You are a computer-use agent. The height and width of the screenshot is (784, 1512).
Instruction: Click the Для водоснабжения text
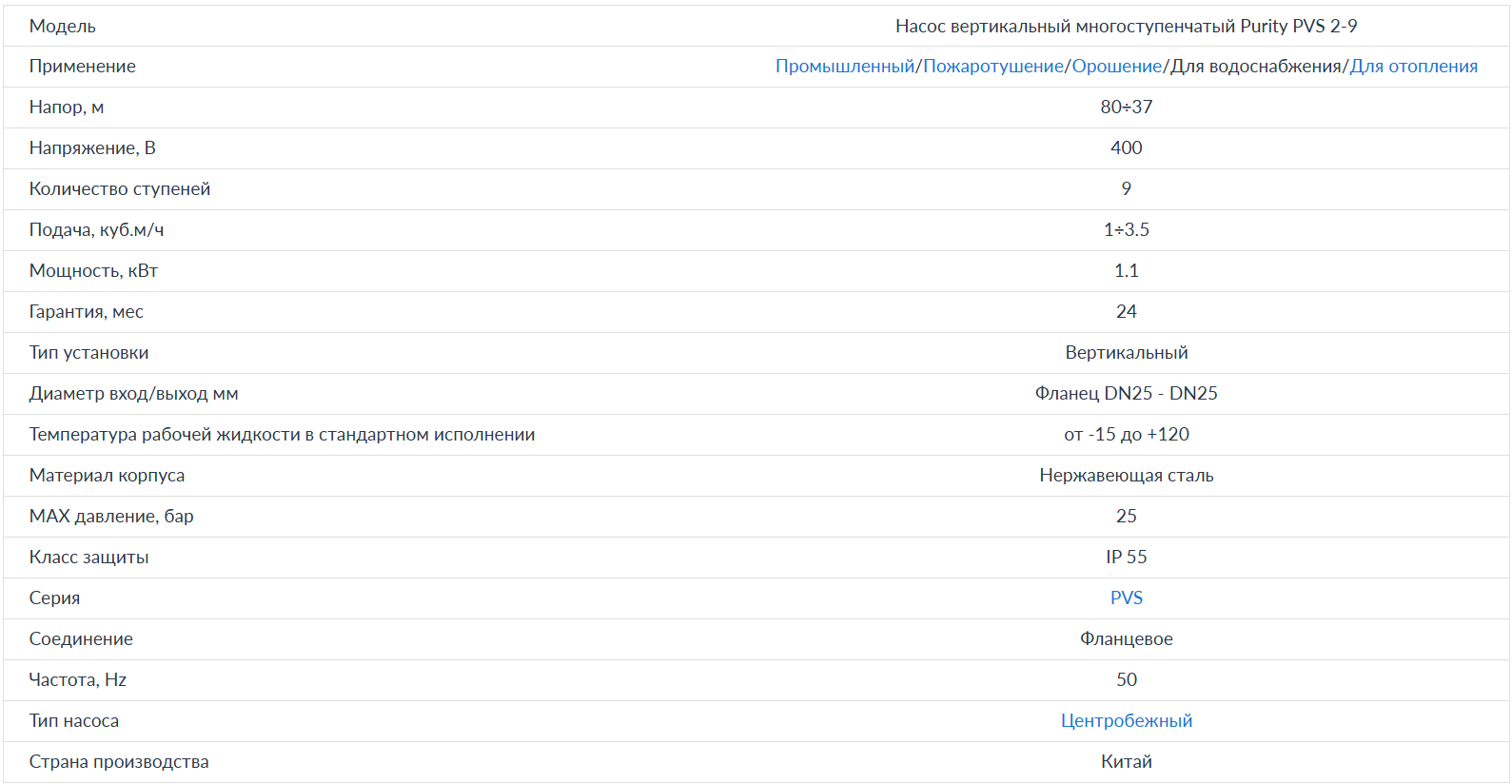click(1256, 67)
